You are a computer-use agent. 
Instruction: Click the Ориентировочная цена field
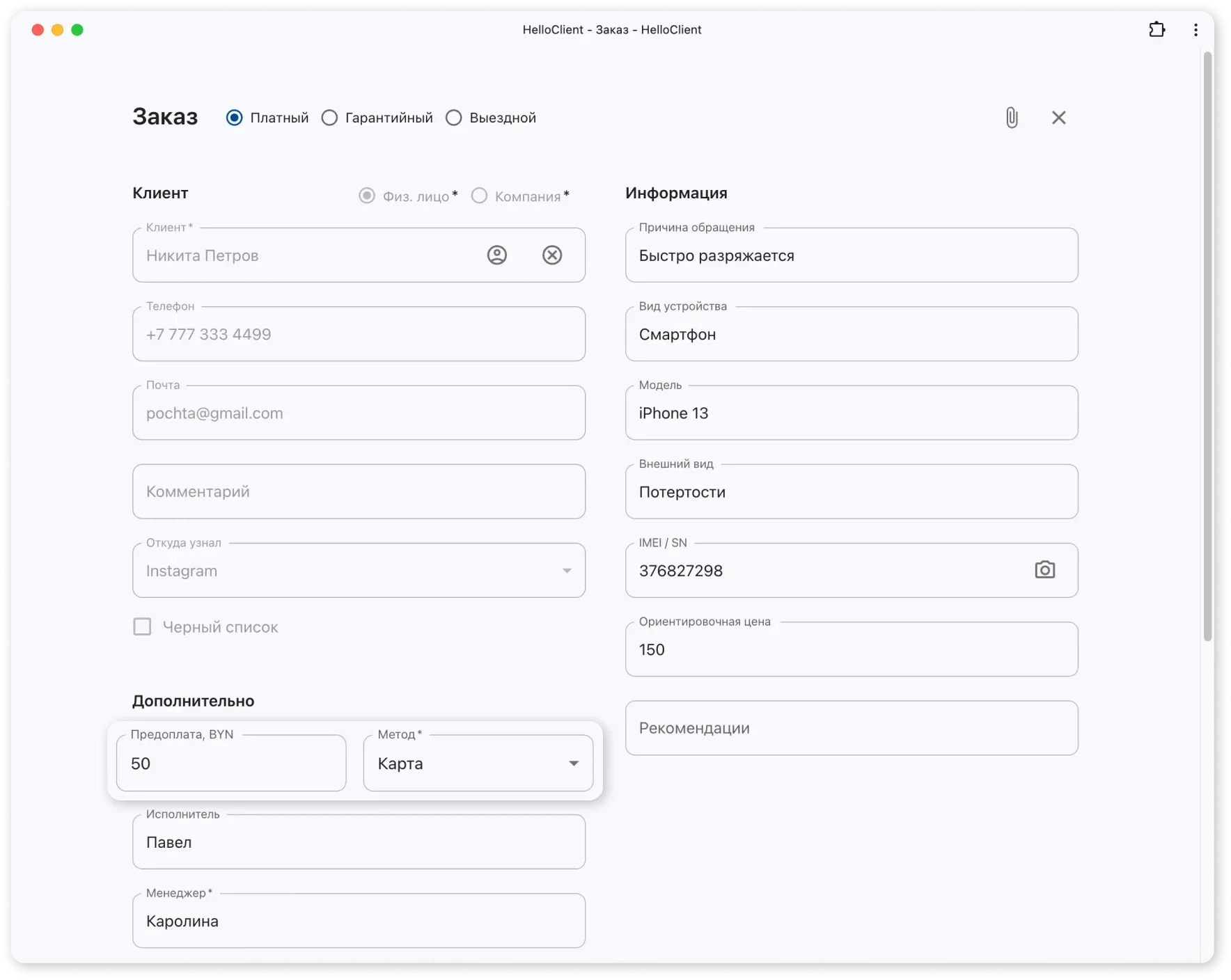[851, 649]
